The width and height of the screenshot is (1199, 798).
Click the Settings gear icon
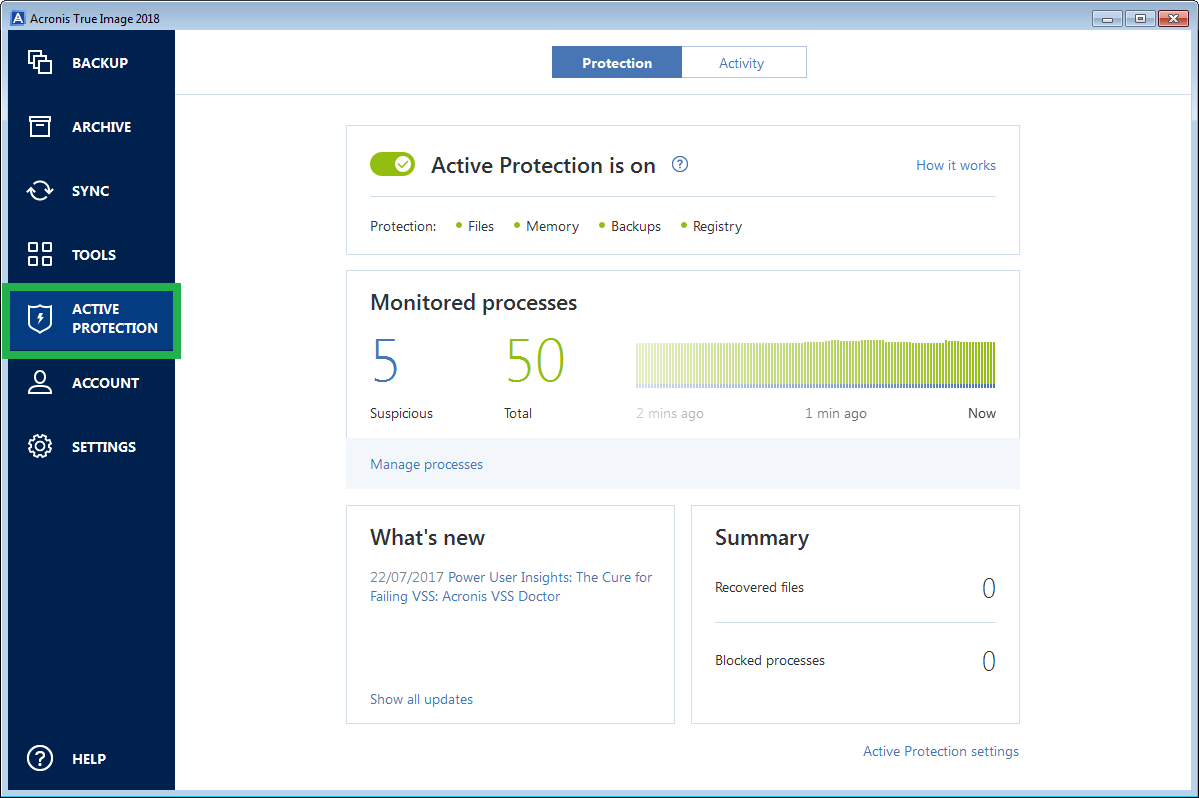(40, 446)
